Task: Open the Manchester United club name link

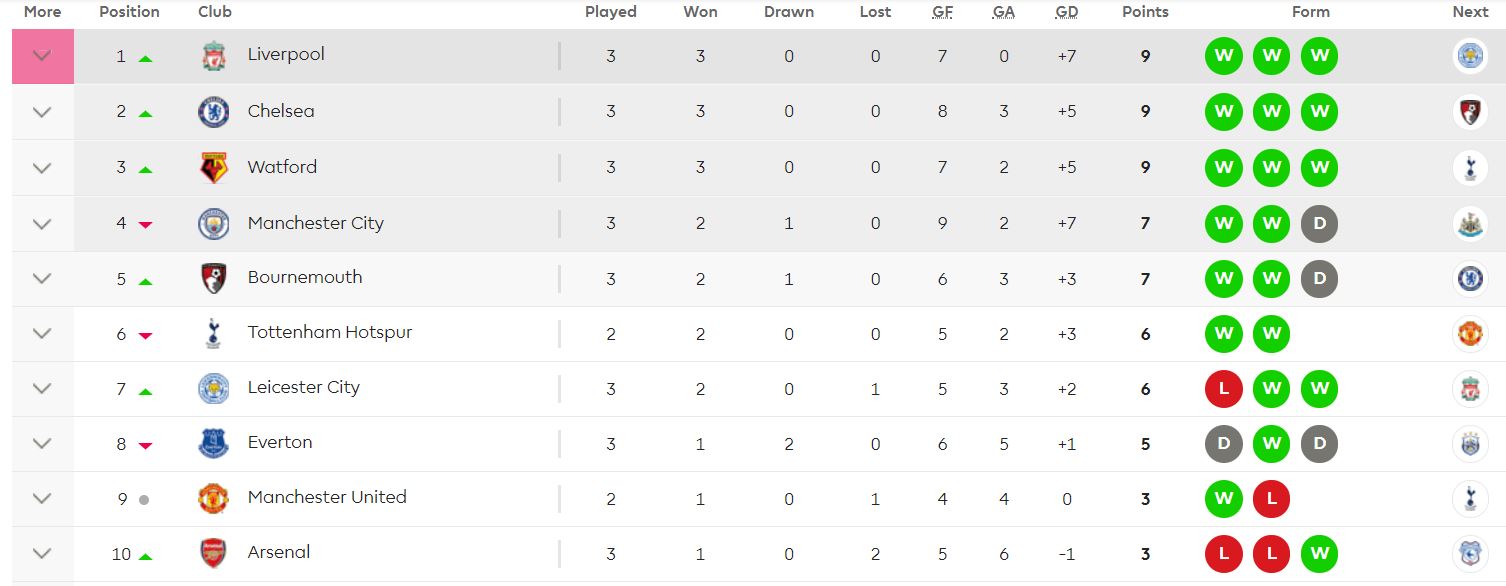Action: pyautogui.click(x=327, y=497)
